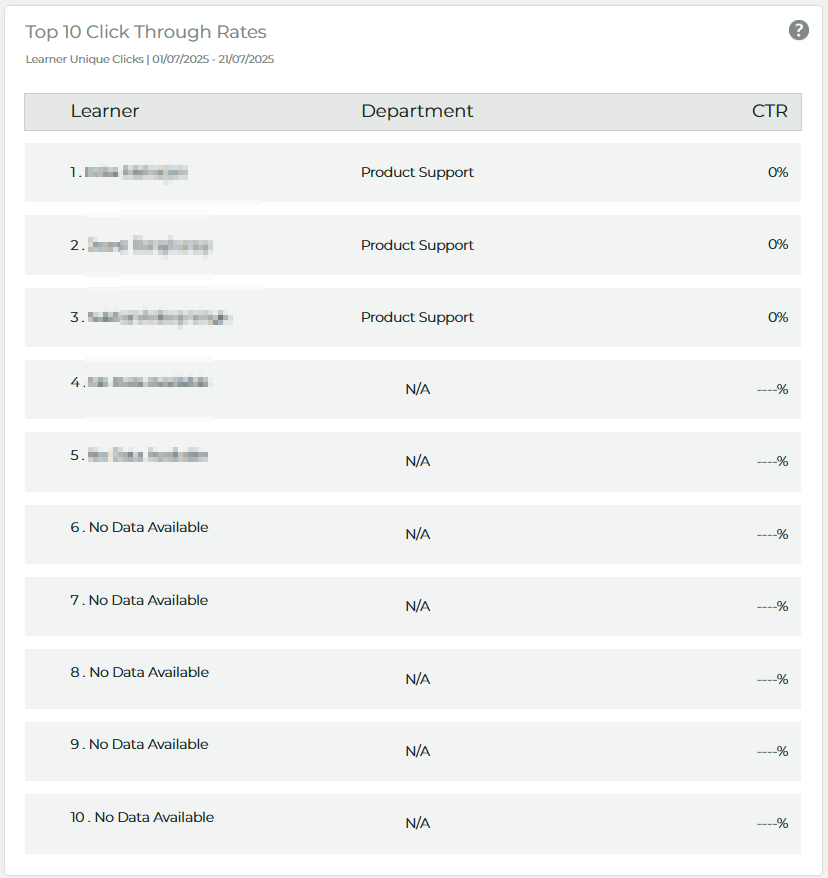This screenshot has height=878, width=828.
Task: Click the Top 10 Click Through Rates title
Action: [146, 32]
